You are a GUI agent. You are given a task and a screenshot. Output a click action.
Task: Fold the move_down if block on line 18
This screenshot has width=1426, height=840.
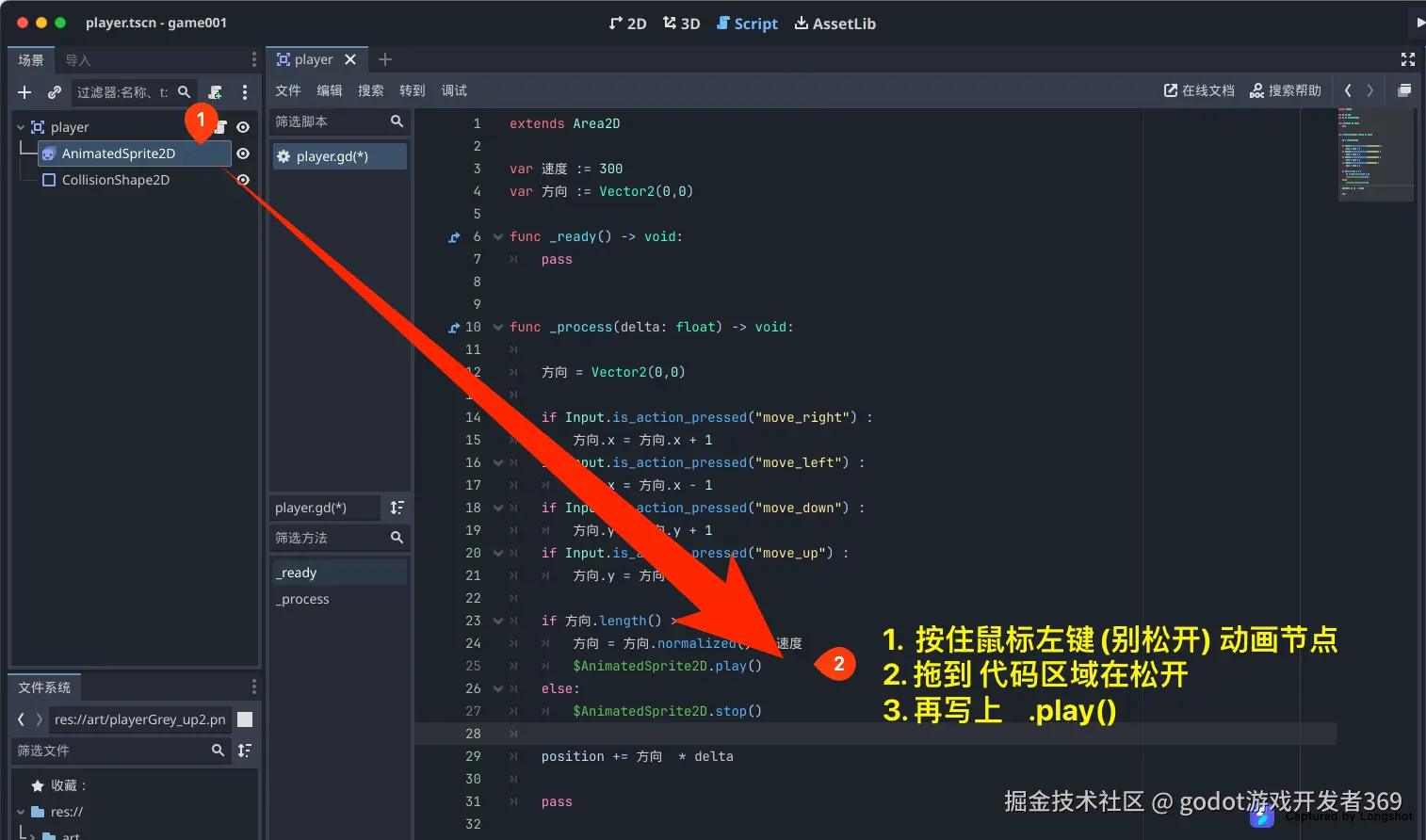[498, 508]
